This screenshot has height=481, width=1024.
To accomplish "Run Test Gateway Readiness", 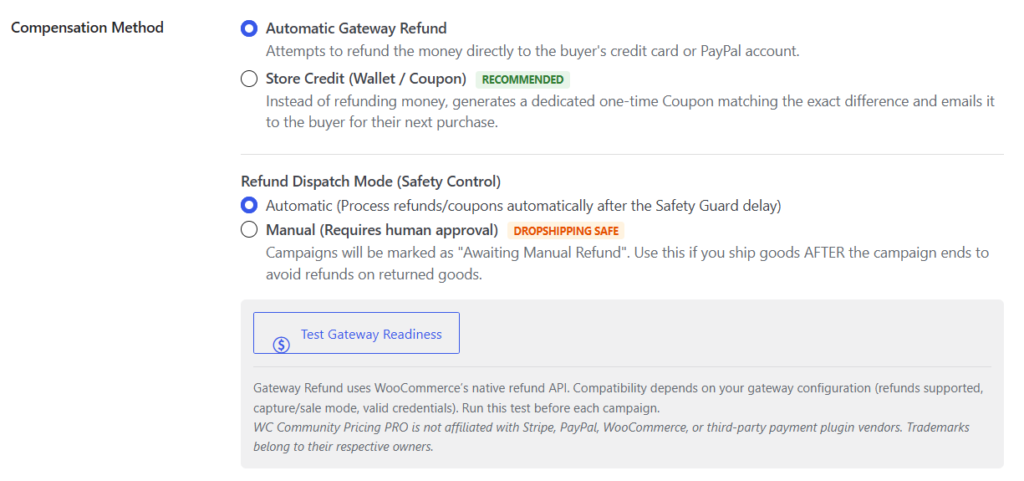I will (x=357, y=333).
